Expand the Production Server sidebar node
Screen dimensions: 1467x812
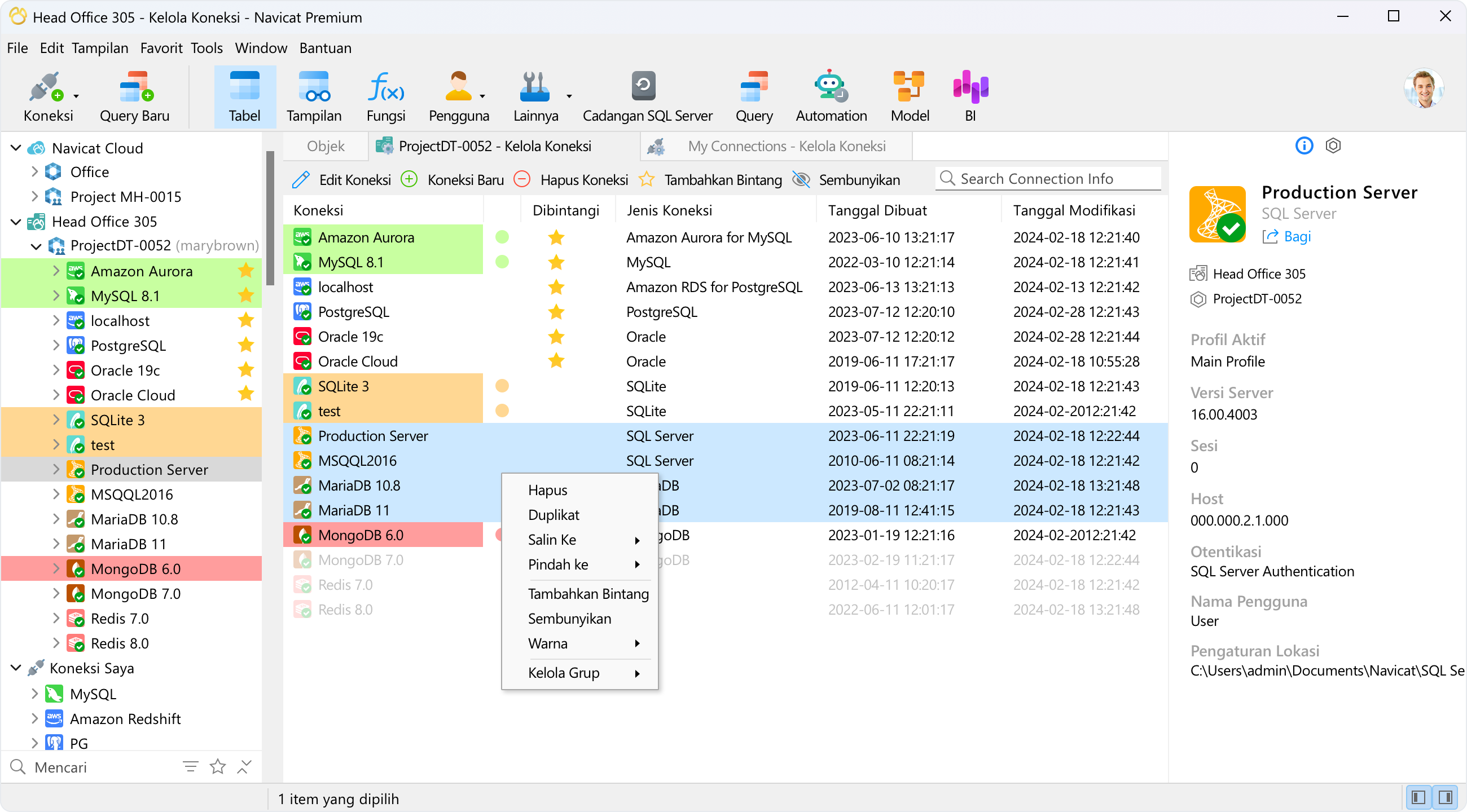(x=56, y=470)
